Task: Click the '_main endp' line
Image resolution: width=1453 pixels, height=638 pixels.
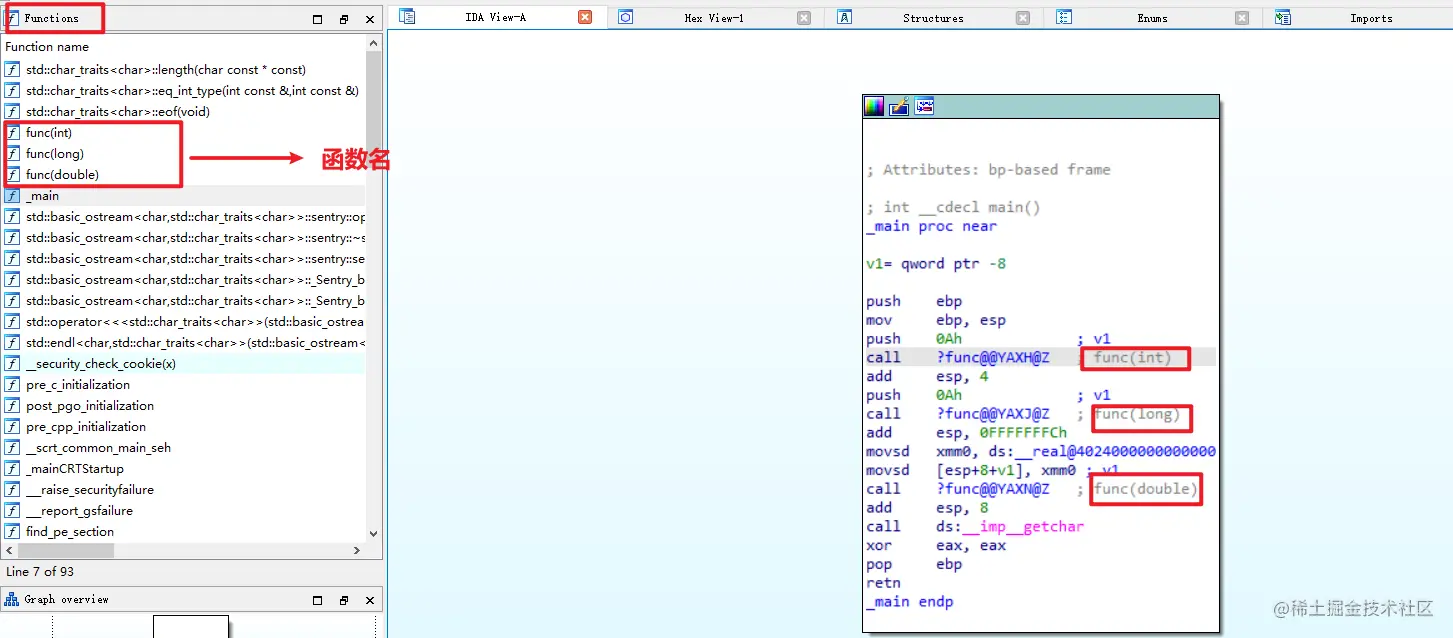Action: [909, 602]
